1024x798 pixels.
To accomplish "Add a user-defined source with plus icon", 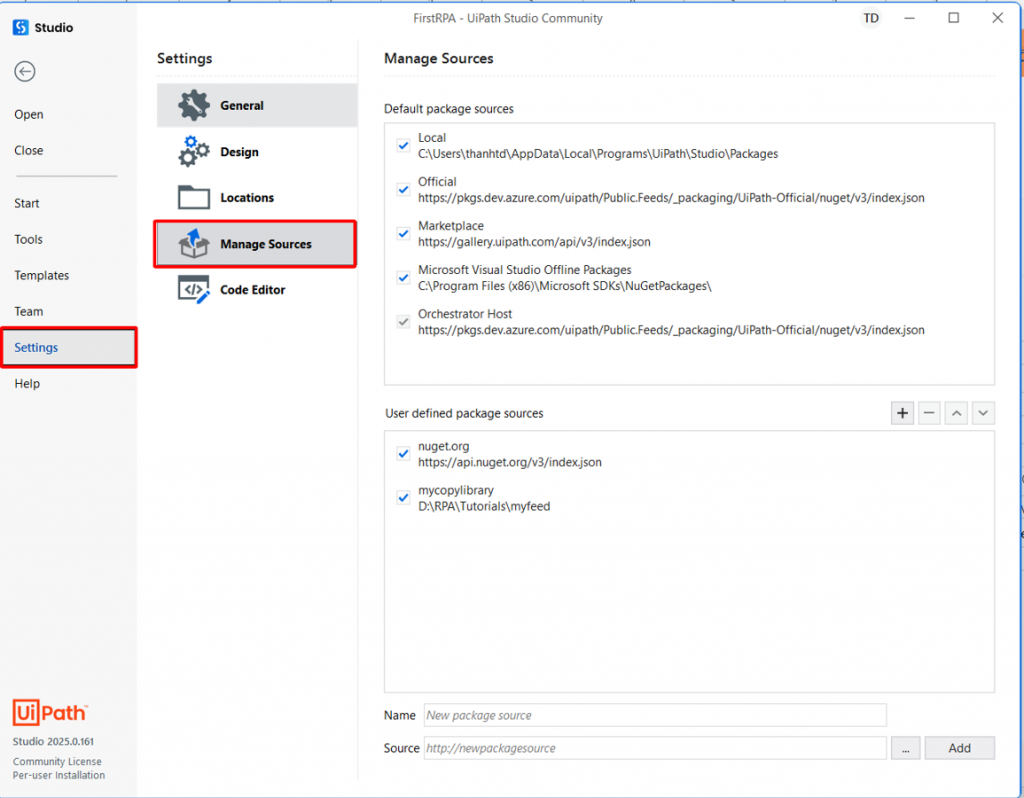I will (902, 413).
